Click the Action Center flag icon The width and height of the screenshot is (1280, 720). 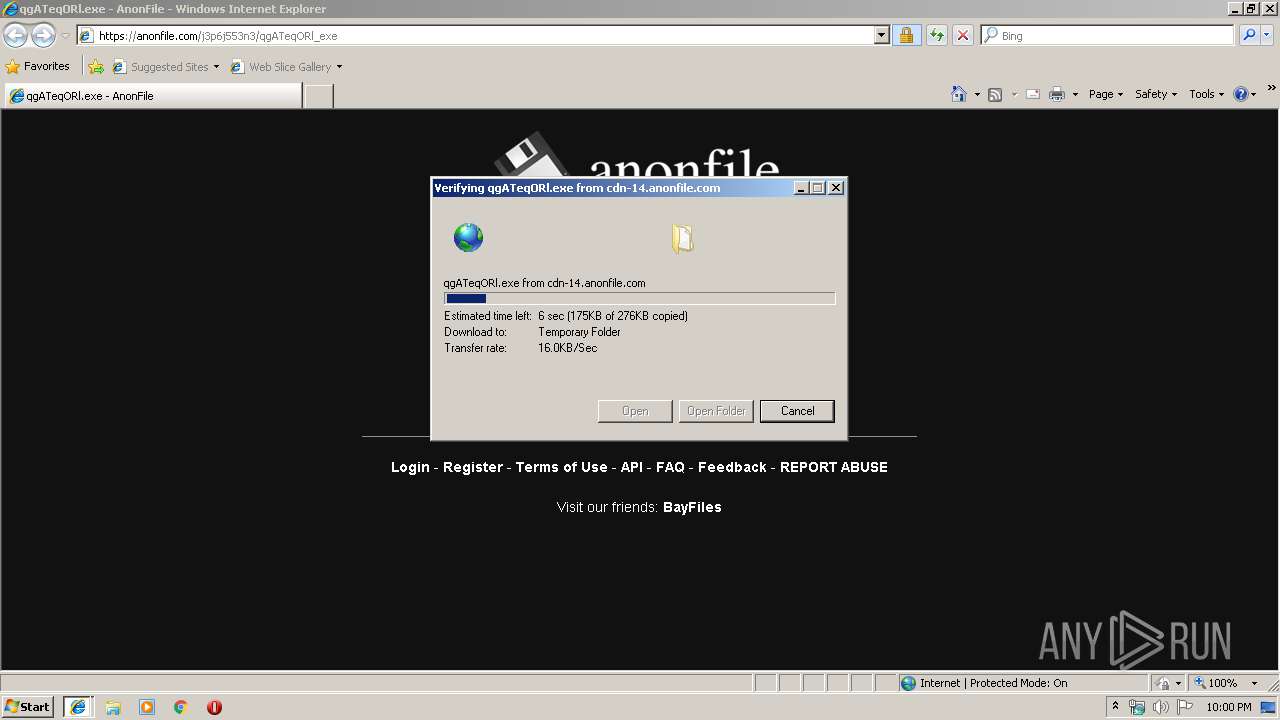point(1185,707)
